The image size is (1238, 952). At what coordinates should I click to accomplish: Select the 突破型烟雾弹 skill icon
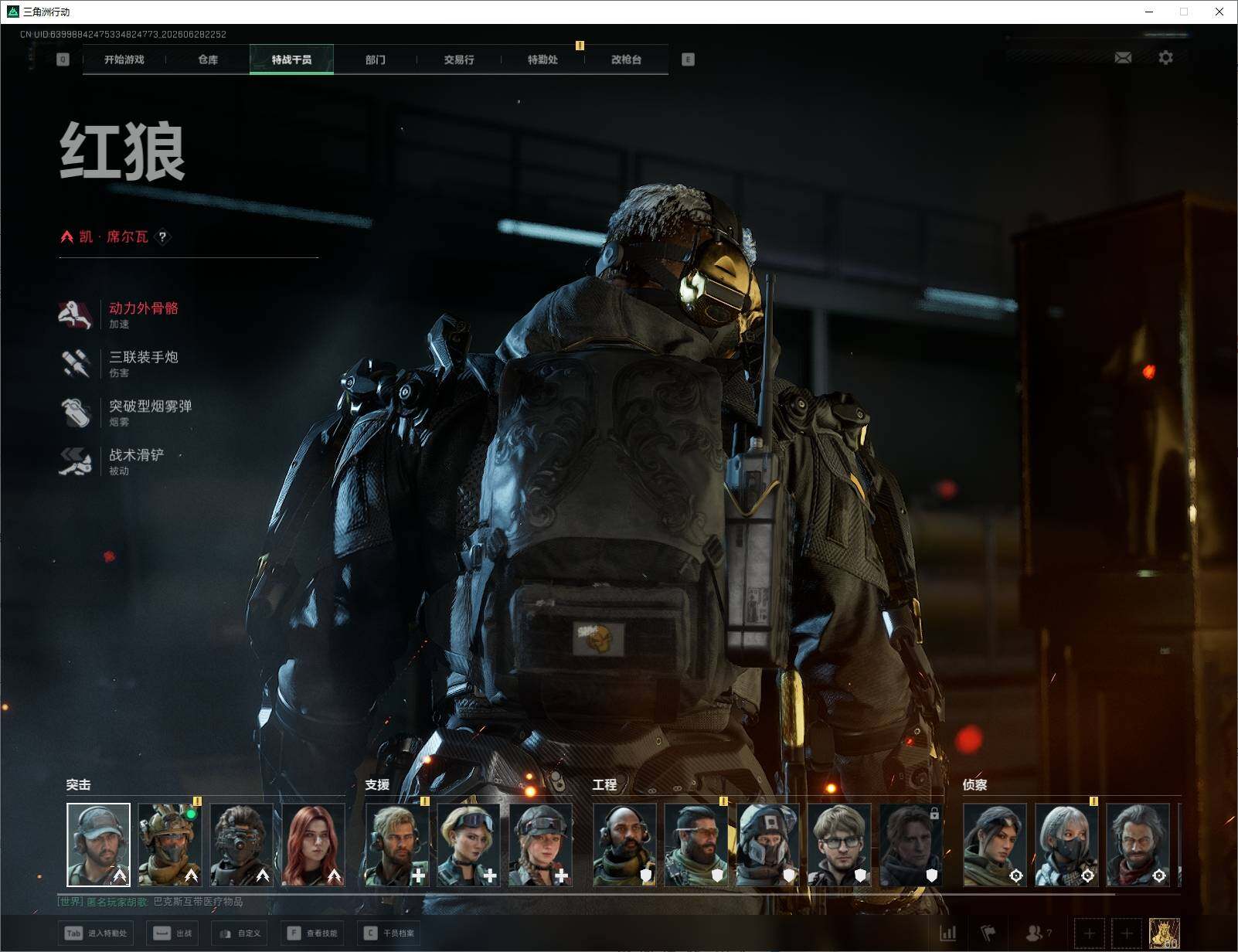(76, 412)
